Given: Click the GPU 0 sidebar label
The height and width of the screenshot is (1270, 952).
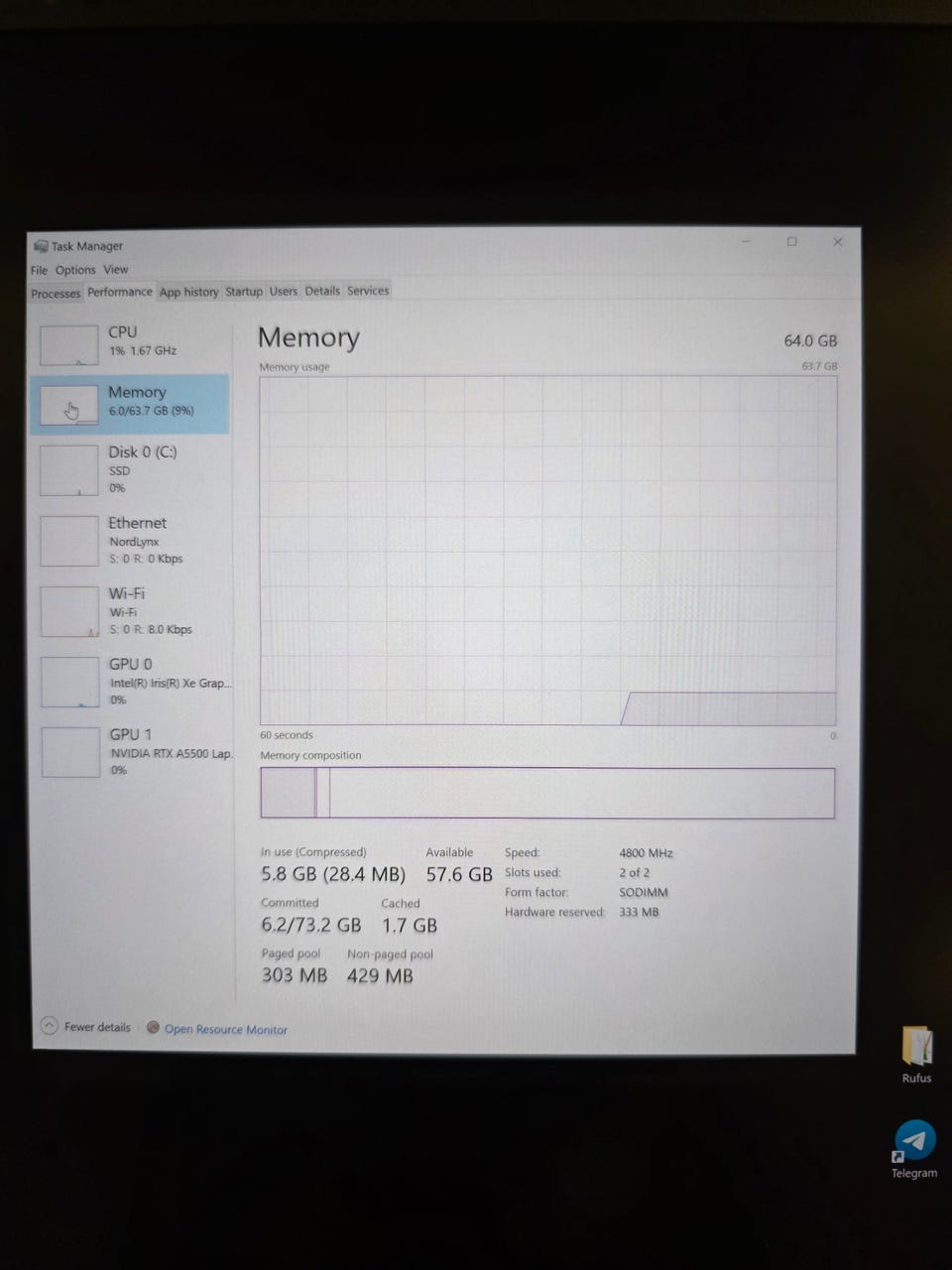Looking at the screenshot, I should (131, 664).
